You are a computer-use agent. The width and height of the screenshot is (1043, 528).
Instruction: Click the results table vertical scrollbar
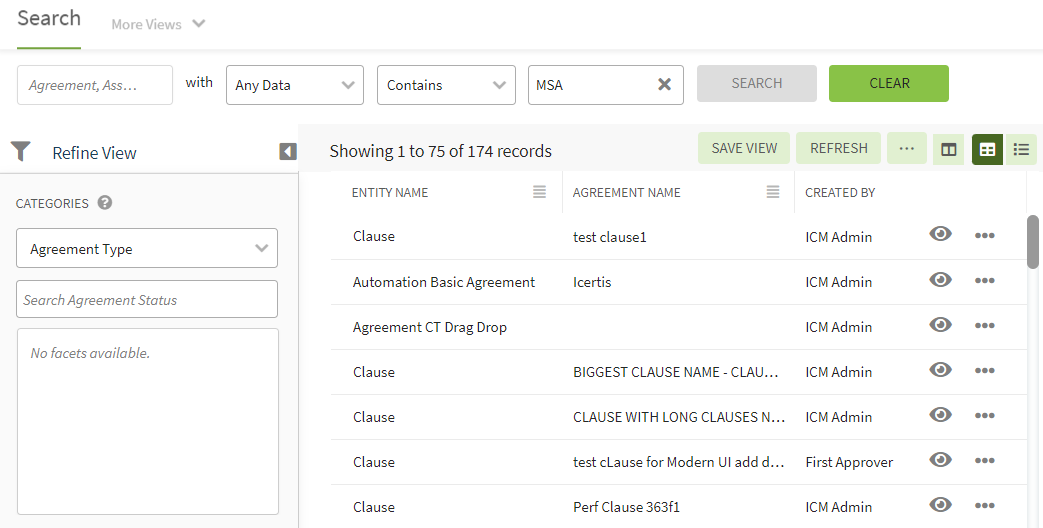point(1033,242)
